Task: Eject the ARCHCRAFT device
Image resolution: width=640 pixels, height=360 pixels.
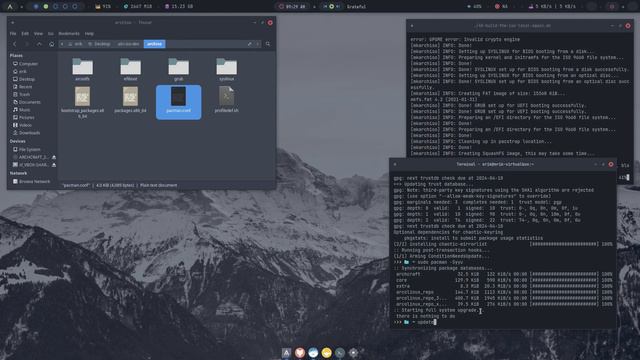Action: tap(53, 157)
